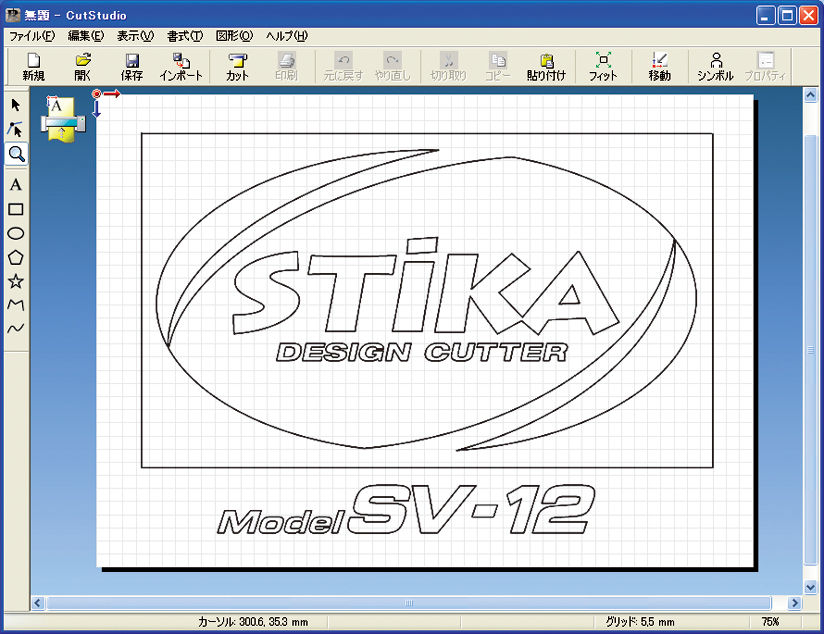Paste using the 貼り付け icon
The image size is (824, 634).
pyautogui.click(x=547, y=67)
